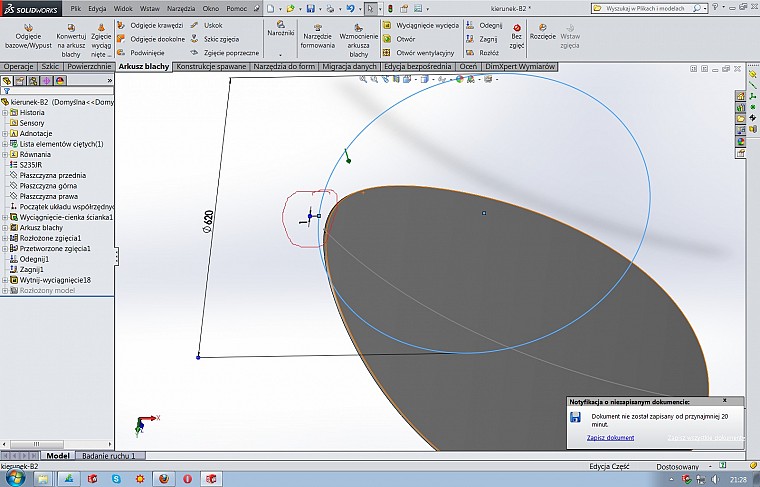Click the filter icon in the tree
Screen dimensions: 760x487
tap(7, 91)
